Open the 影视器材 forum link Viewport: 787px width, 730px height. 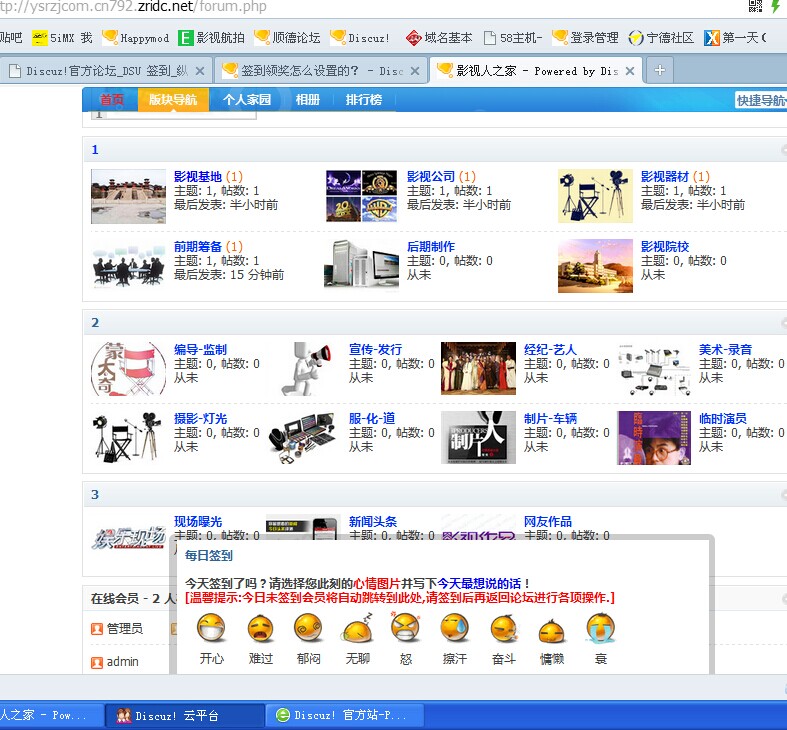(x=665, y=177)
